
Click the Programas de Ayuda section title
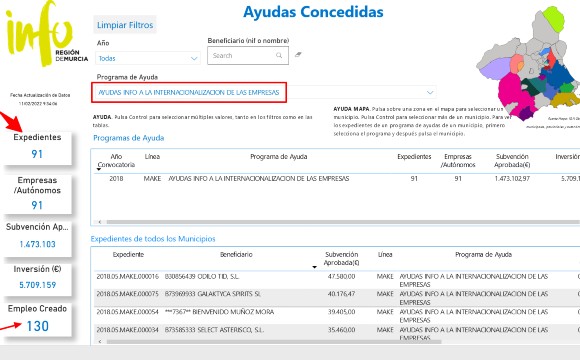click(x=128, y=138)
